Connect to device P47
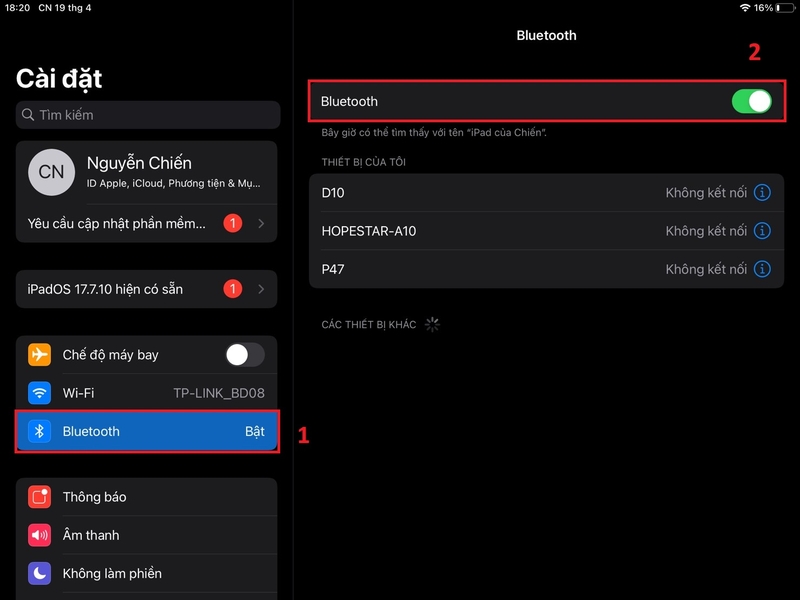This screenshot has width=800, height=600. click(x=546, y=269)
